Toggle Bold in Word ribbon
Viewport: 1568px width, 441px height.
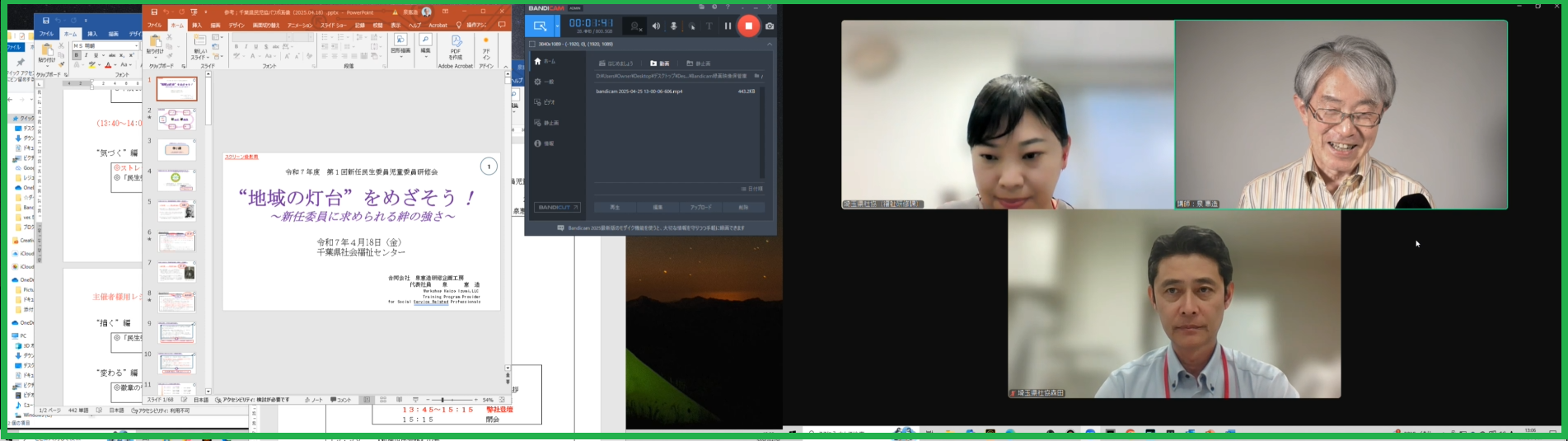point(77,55)
